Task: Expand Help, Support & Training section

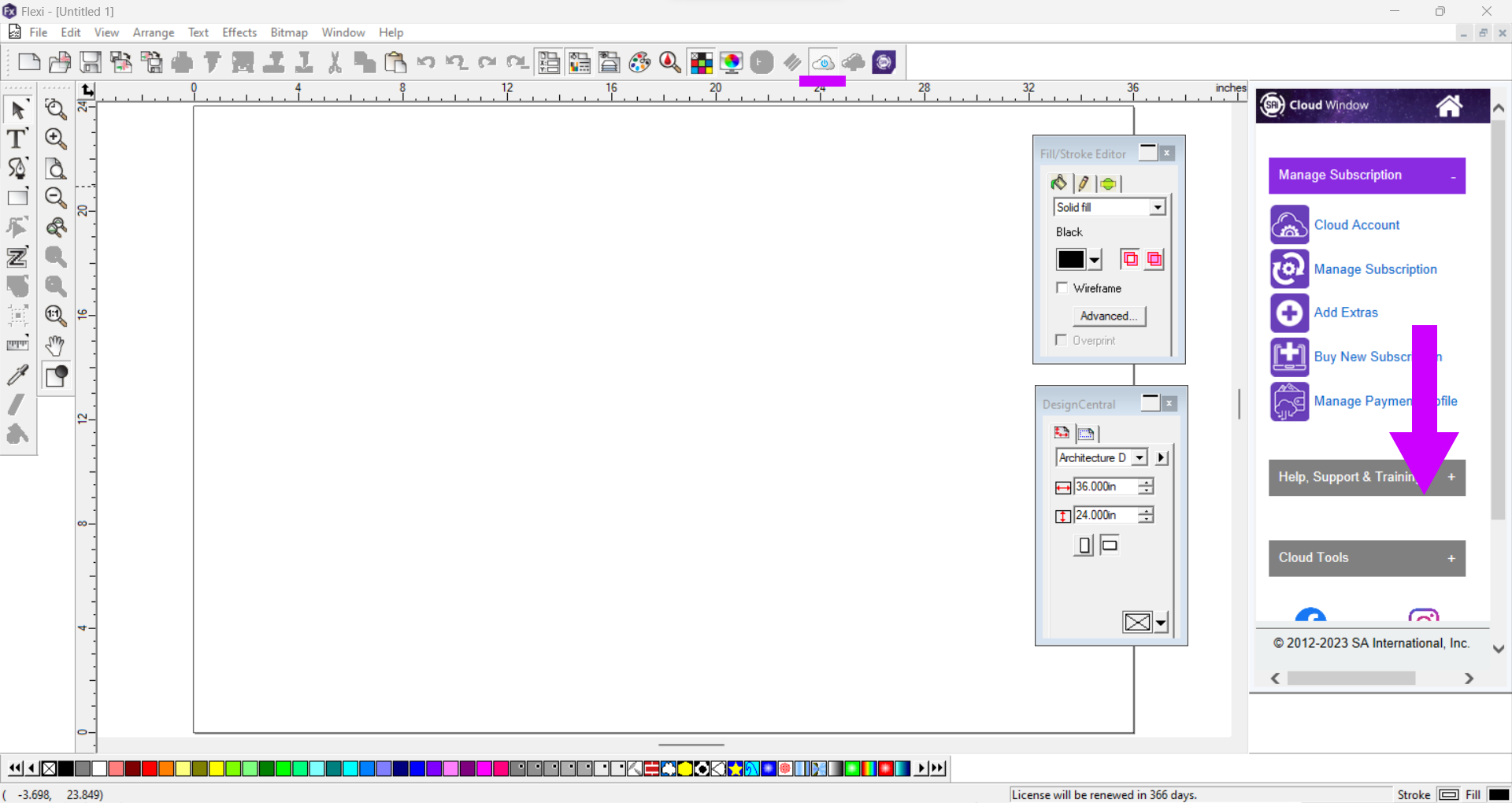Action: pyautogui.click(x=1366, y=477)
